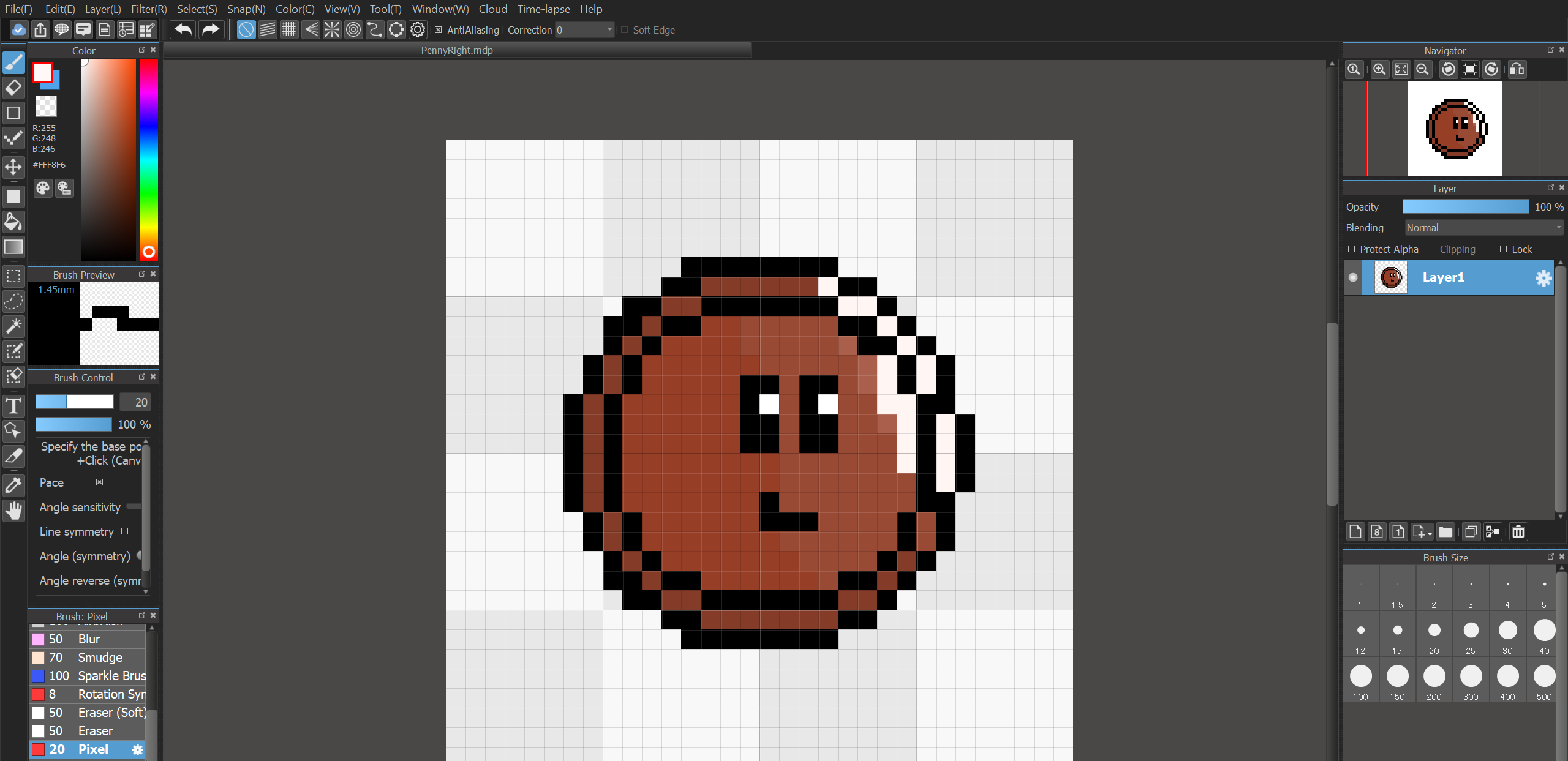Open the Blending mode dropdown
1568x761 pixels.
[1483, 228]
